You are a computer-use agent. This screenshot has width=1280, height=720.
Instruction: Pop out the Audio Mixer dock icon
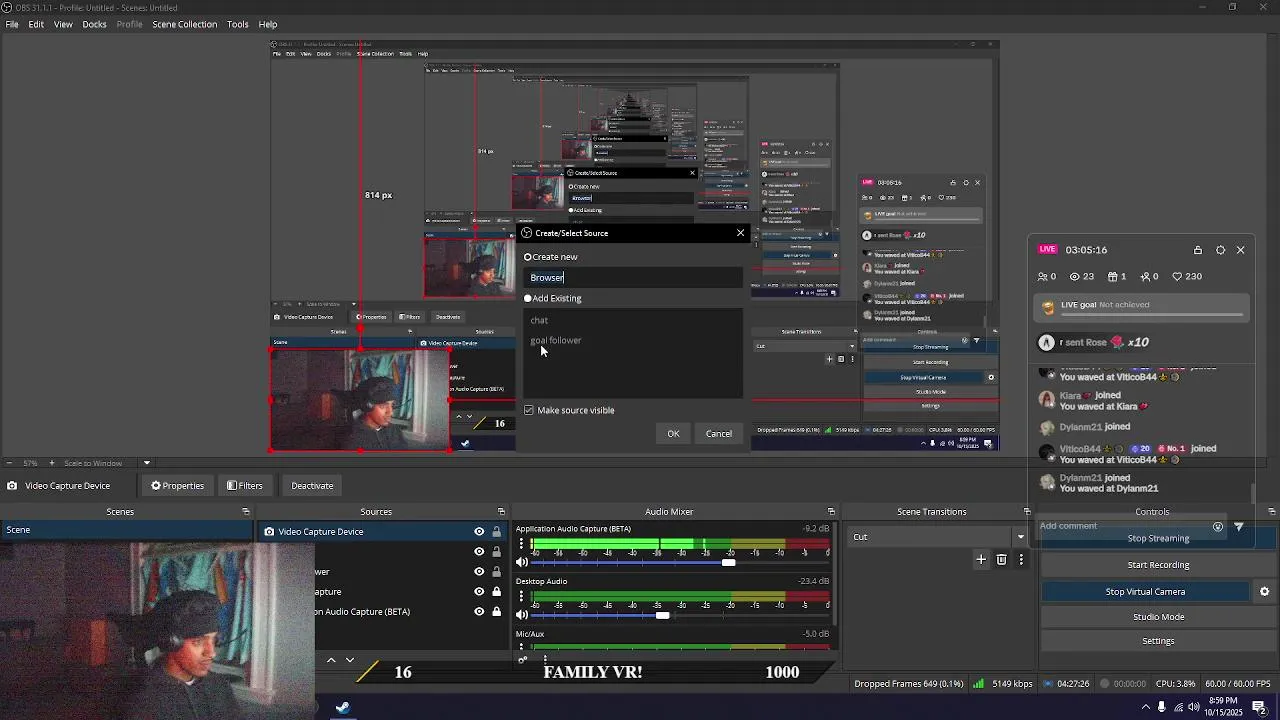[x=831, y=512]
